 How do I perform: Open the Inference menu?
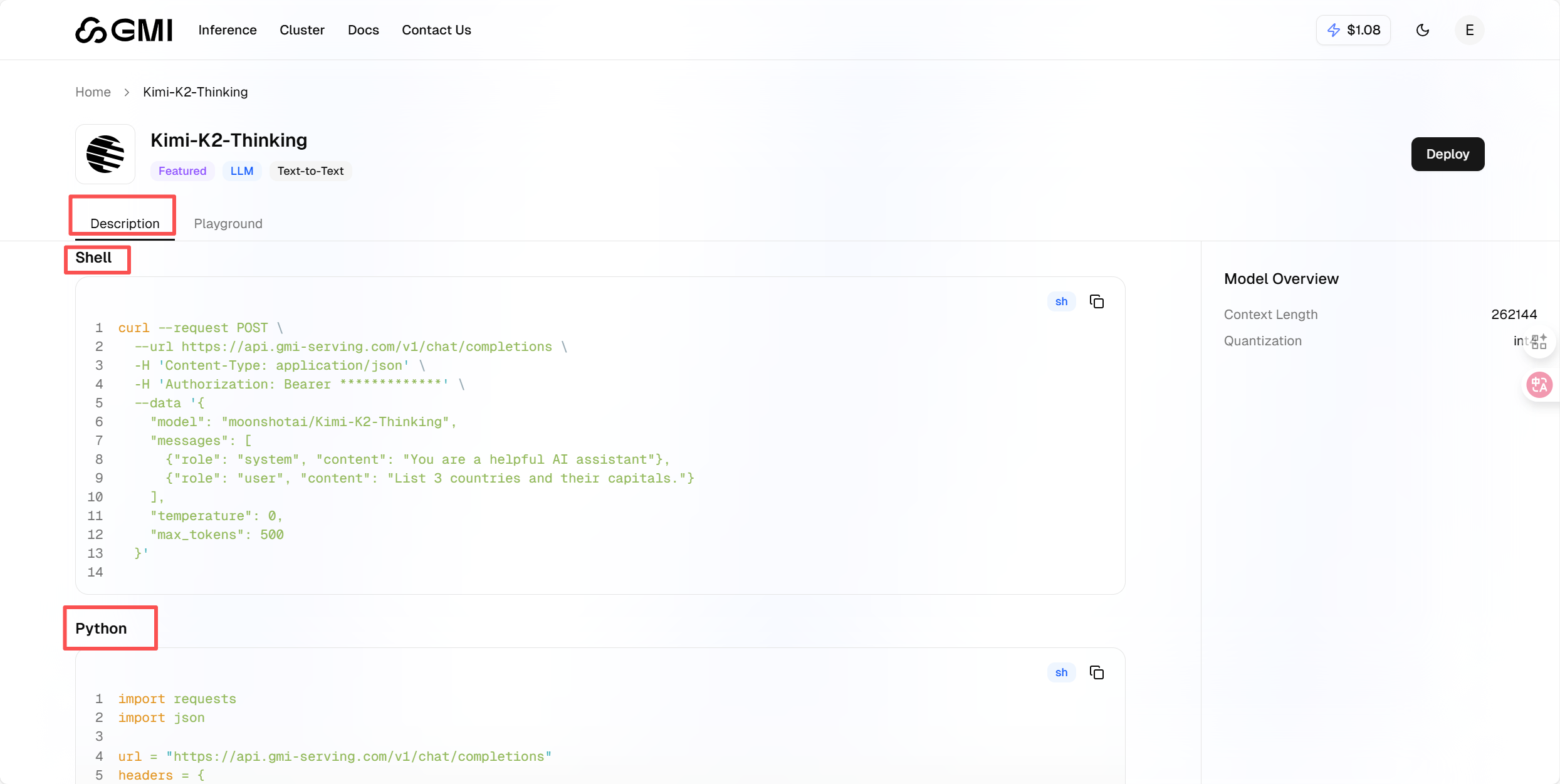click(228, 30)
